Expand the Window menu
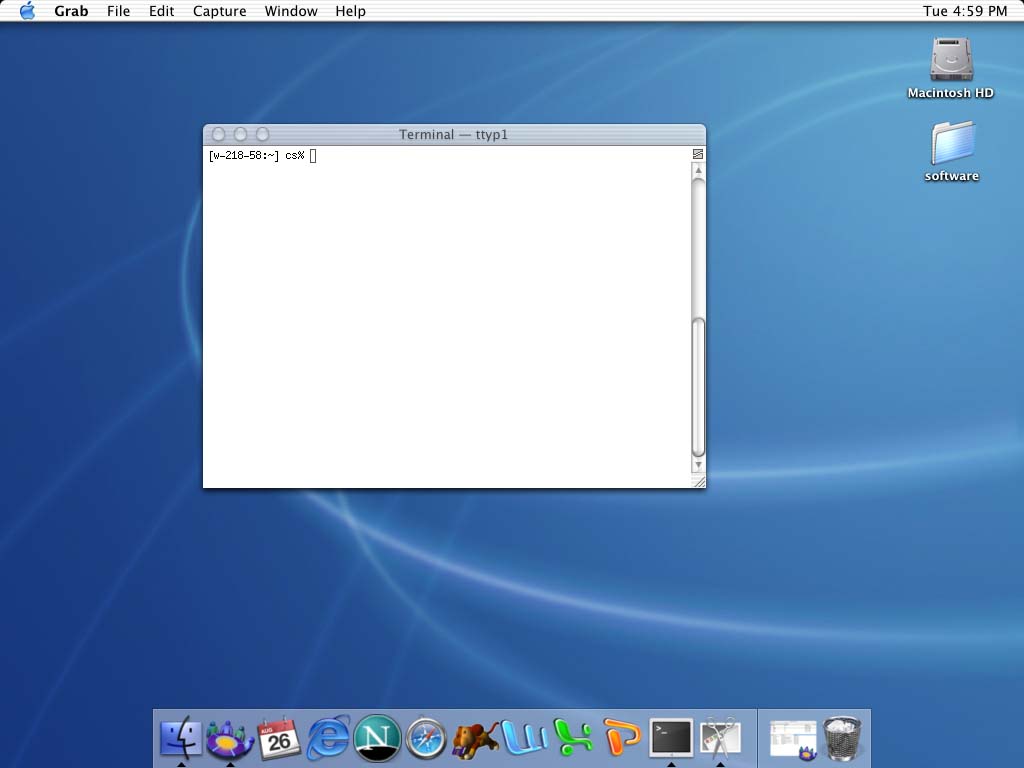This screenshot has height=768, width=1024. 291,11
